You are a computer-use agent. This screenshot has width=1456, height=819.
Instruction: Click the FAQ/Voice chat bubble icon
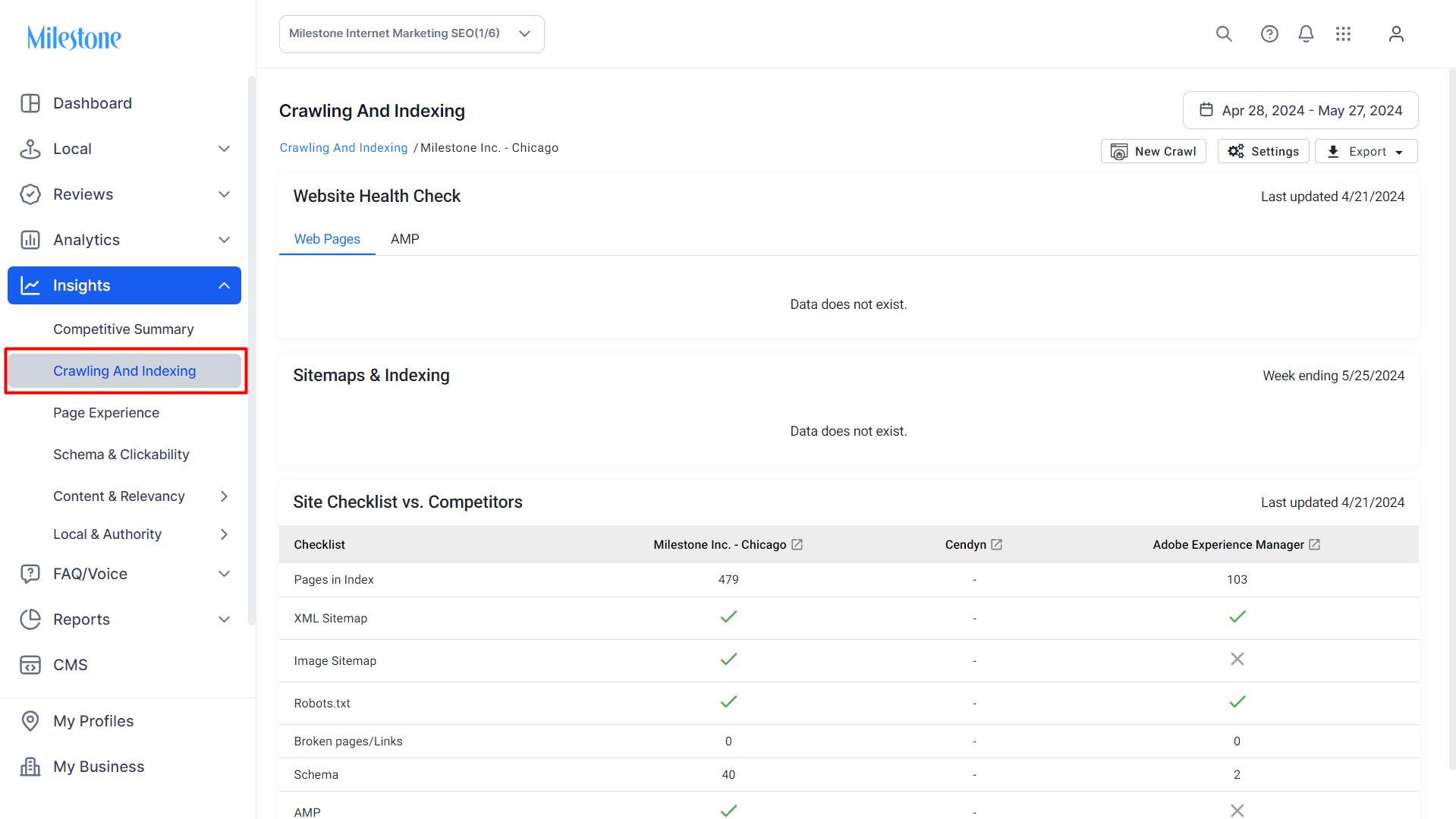click(x=30, y=574)
